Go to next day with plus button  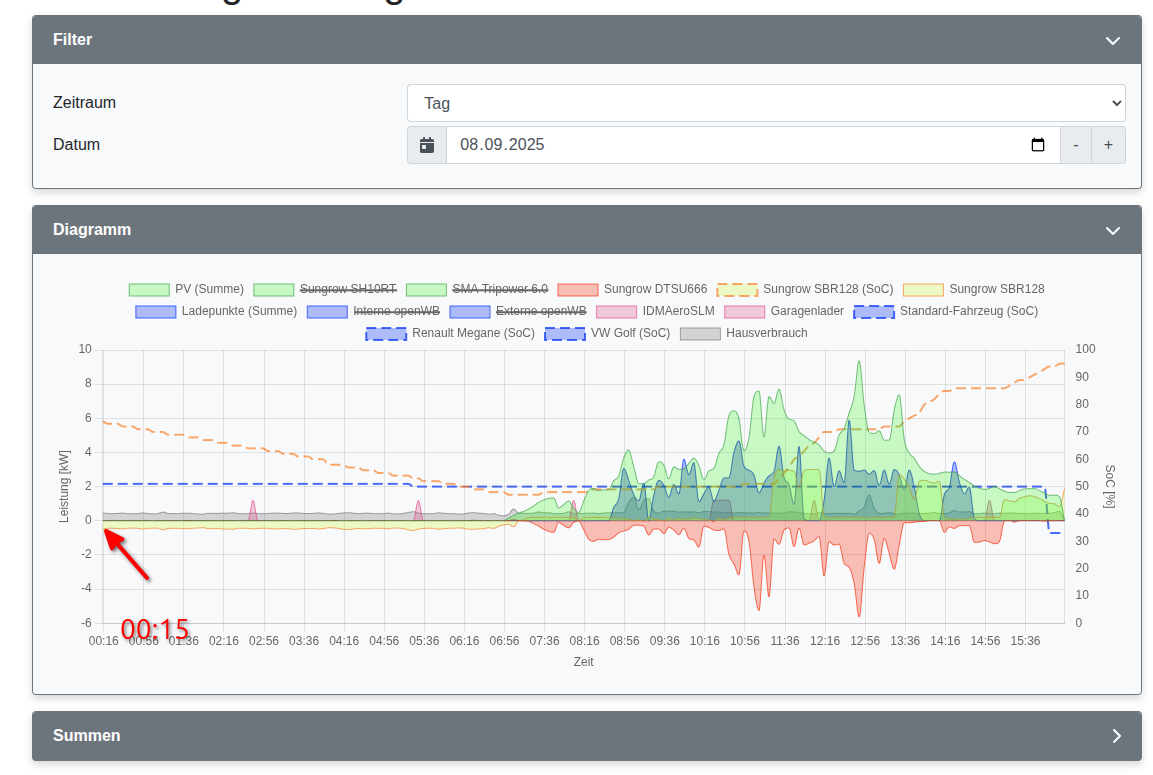(x=1108, y=145)
